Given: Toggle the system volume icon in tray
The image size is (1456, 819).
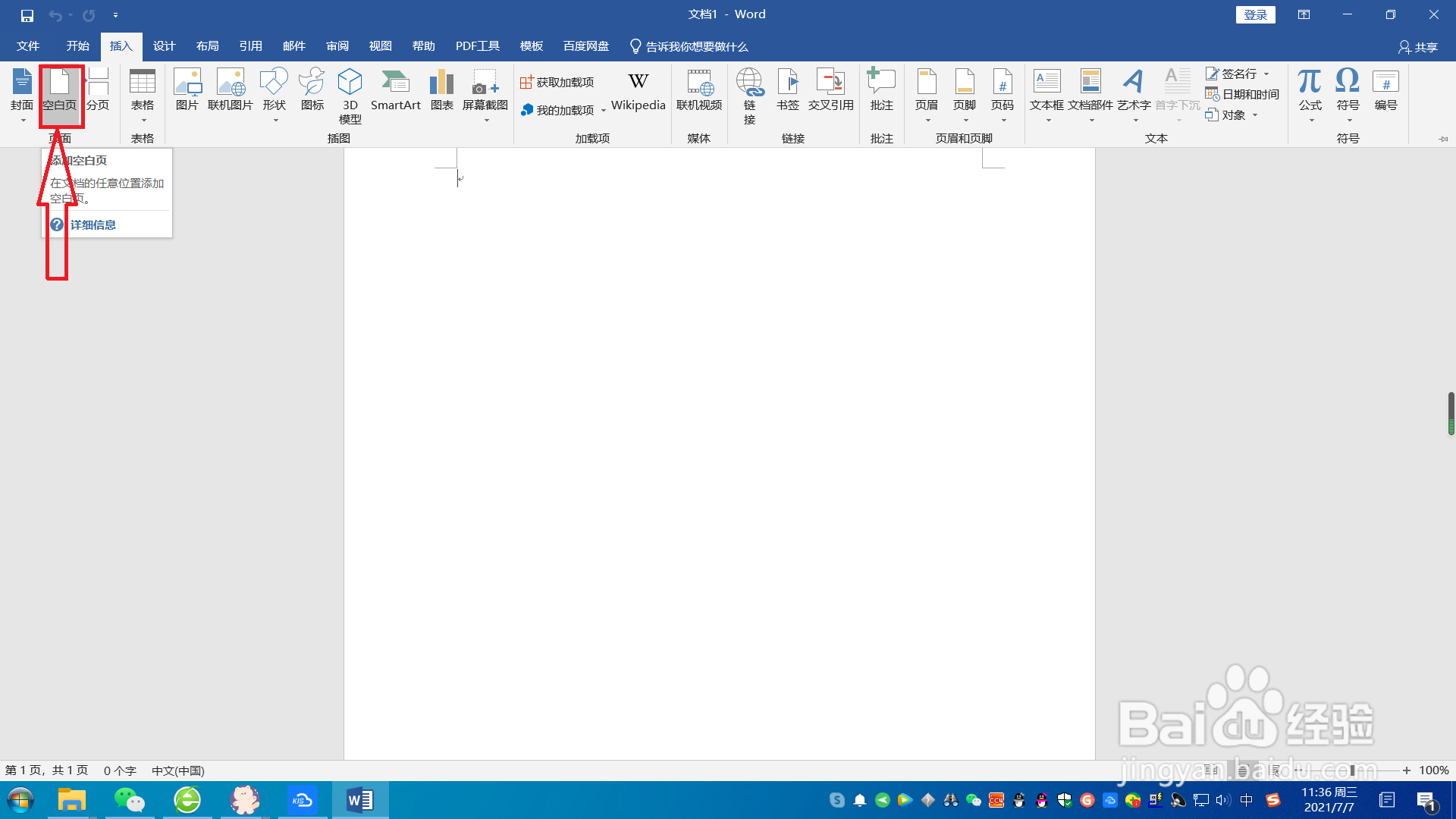Looking at the screenshot, I should click(x=1222, y=800).
